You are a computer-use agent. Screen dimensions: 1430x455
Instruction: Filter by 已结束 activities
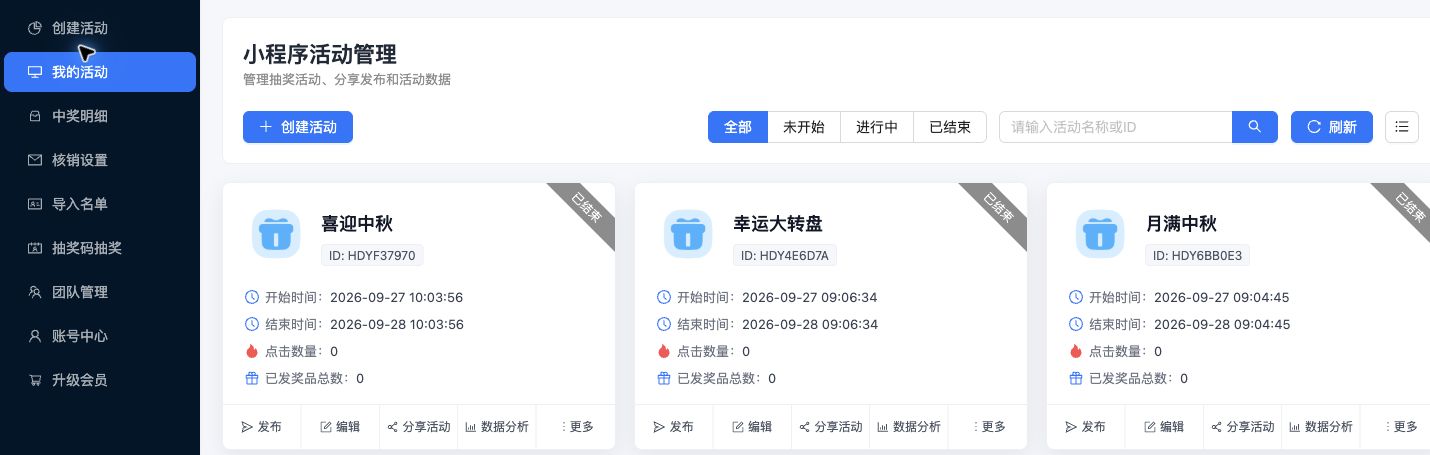(x=950, y=127)
